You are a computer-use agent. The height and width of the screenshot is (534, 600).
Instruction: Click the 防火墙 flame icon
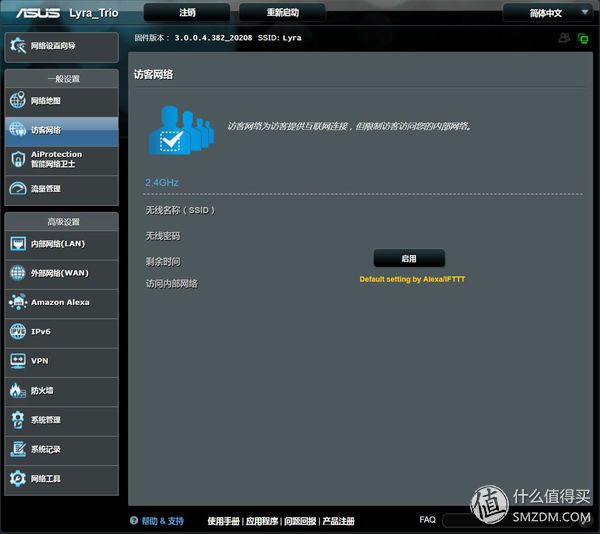coord(17,390)
